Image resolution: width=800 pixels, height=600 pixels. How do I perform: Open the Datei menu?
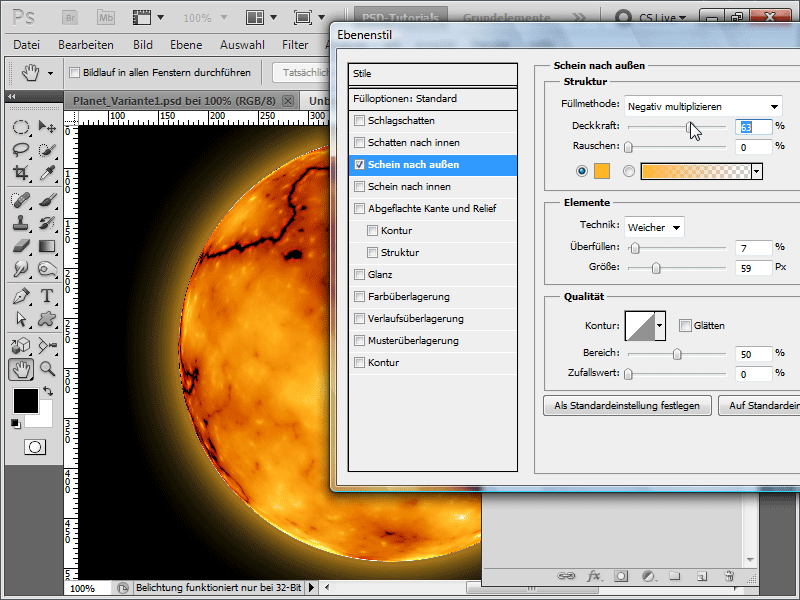click(27, 45)
